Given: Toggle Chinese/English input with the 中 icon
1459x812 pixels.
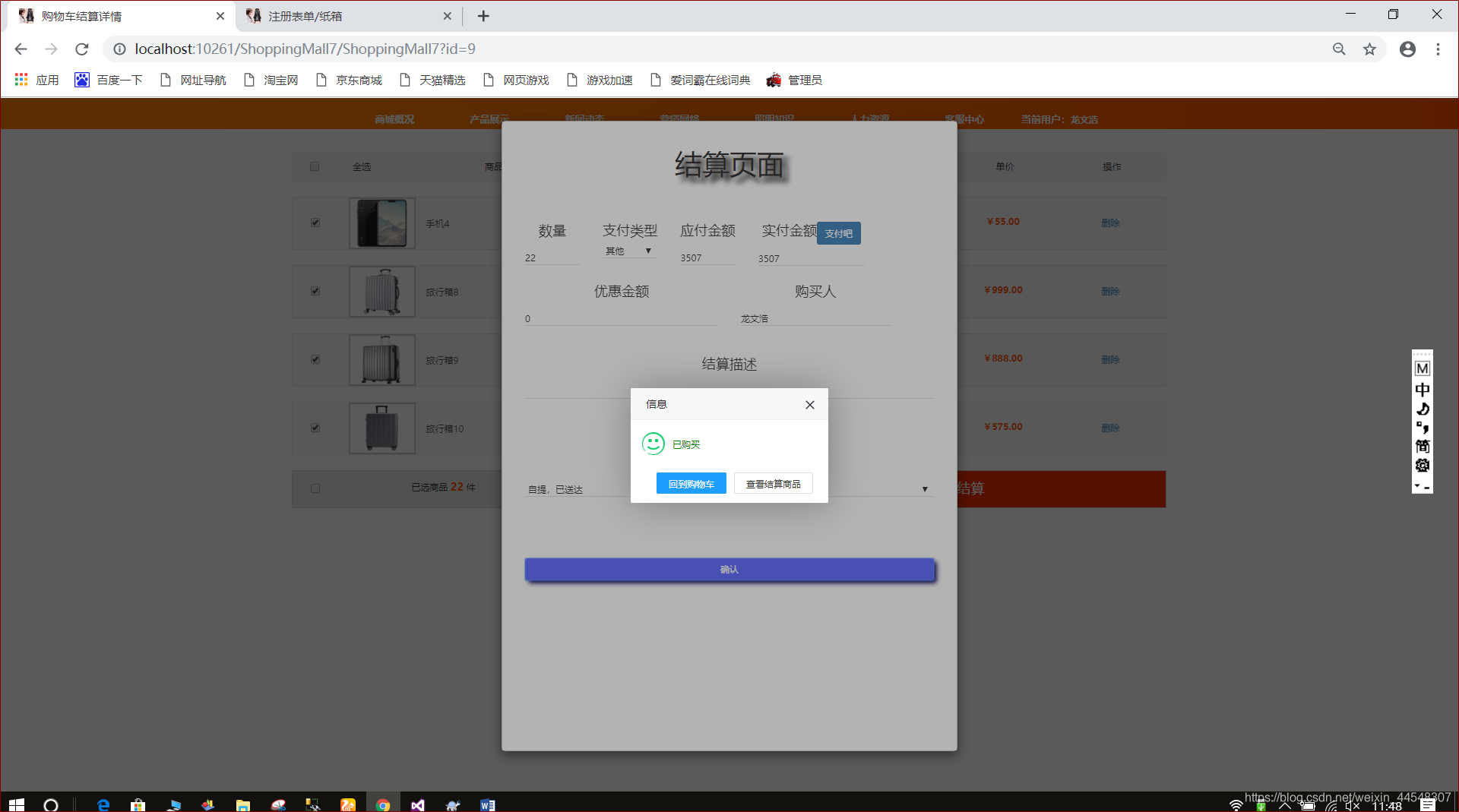Looking at the screenshot, I should pyautogui.click(x=1423, y=389).
